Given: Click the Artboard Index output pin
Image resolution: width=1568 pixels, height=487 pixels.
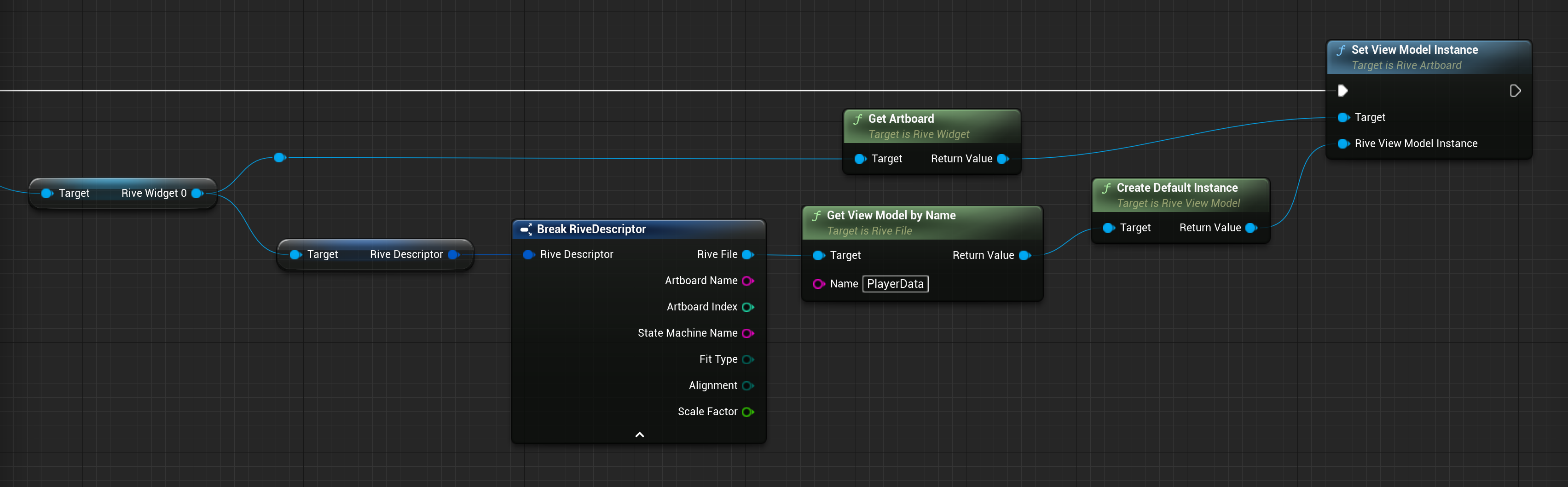Looking at the screenshot, I should [747, 307].
